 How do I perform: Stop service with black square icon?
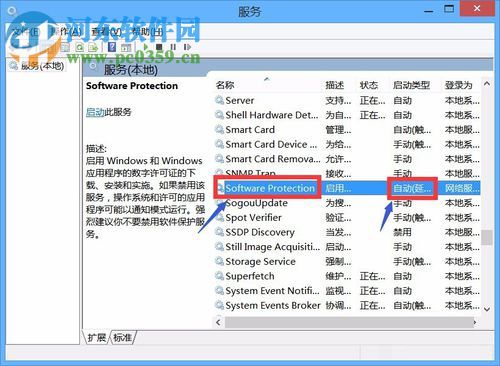click(x=159, y=47)
